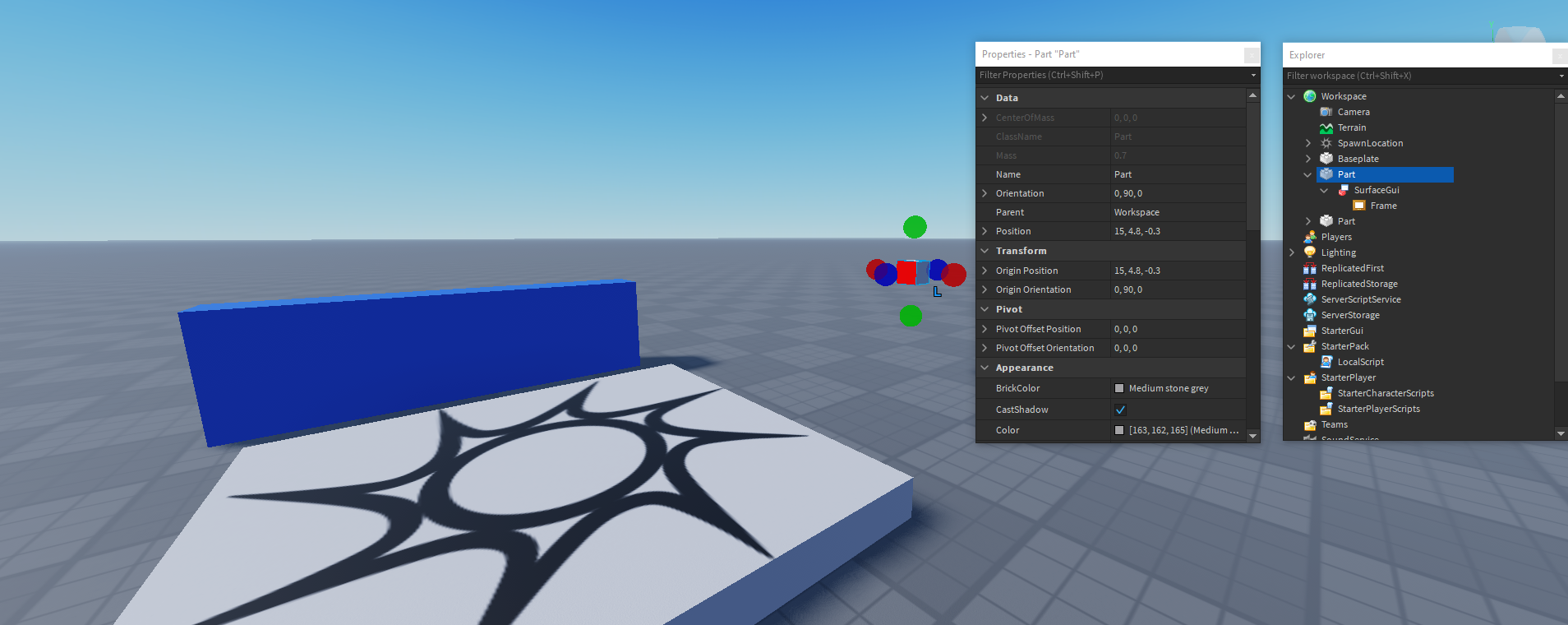Click the Lighting bulb icon
Screen dimensions: 1568x625
coord(1310,252)
